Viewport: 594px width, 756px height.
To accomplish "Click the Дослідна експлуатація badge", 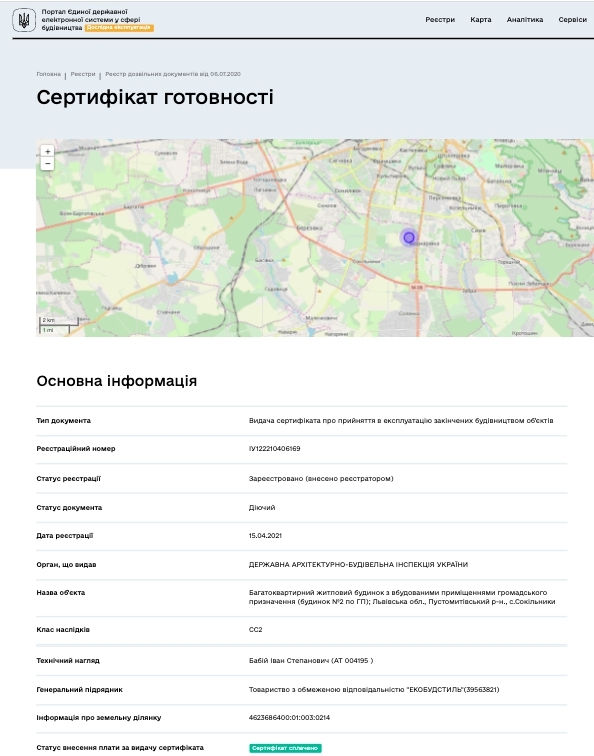I will coord(119,28).
